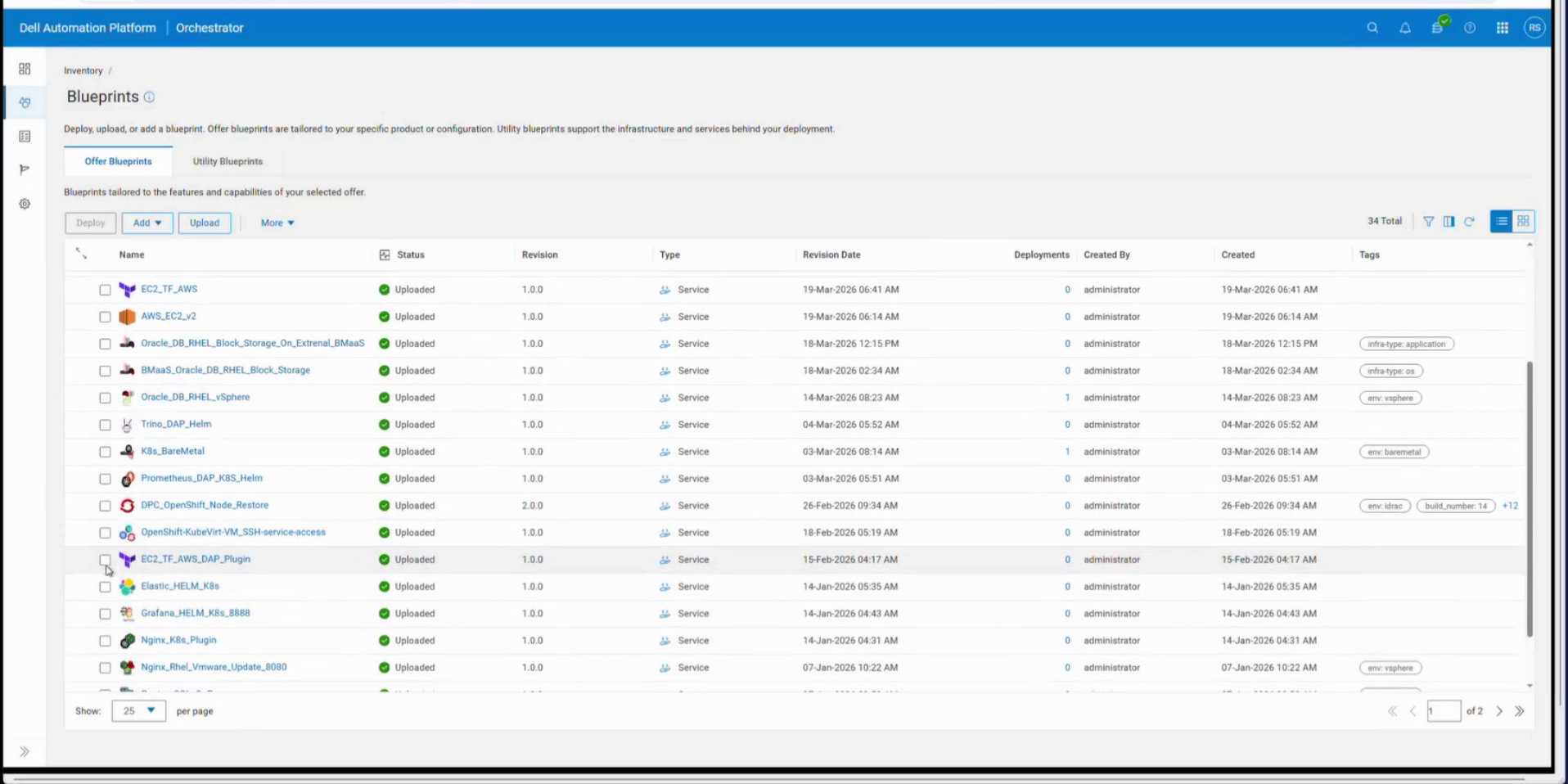This screenshot has width=1568, height=784.
Task: Click the Inventory breadcrumb
Action: pyautogui.click(x=83, y=71)
